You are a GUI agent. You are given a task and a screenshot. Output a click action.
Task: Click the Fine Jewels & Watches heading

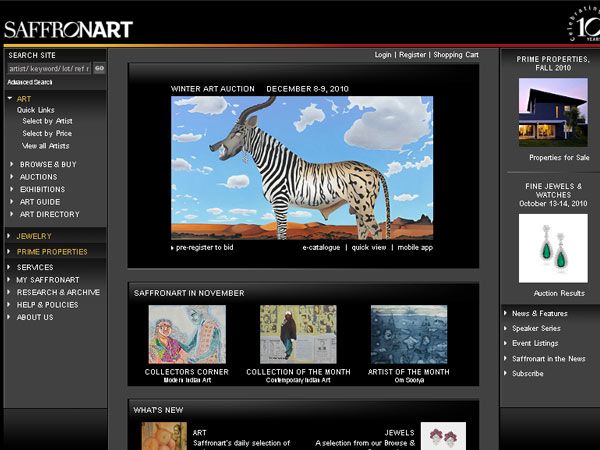(x=553, y=191)
